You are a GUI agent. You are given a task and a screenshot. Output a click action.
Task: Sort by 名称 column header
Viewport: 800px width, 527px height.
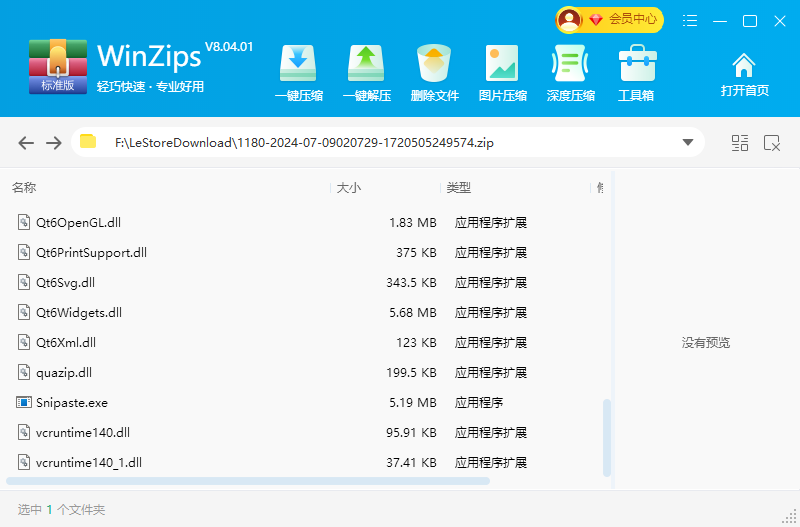tap(24, 188)
